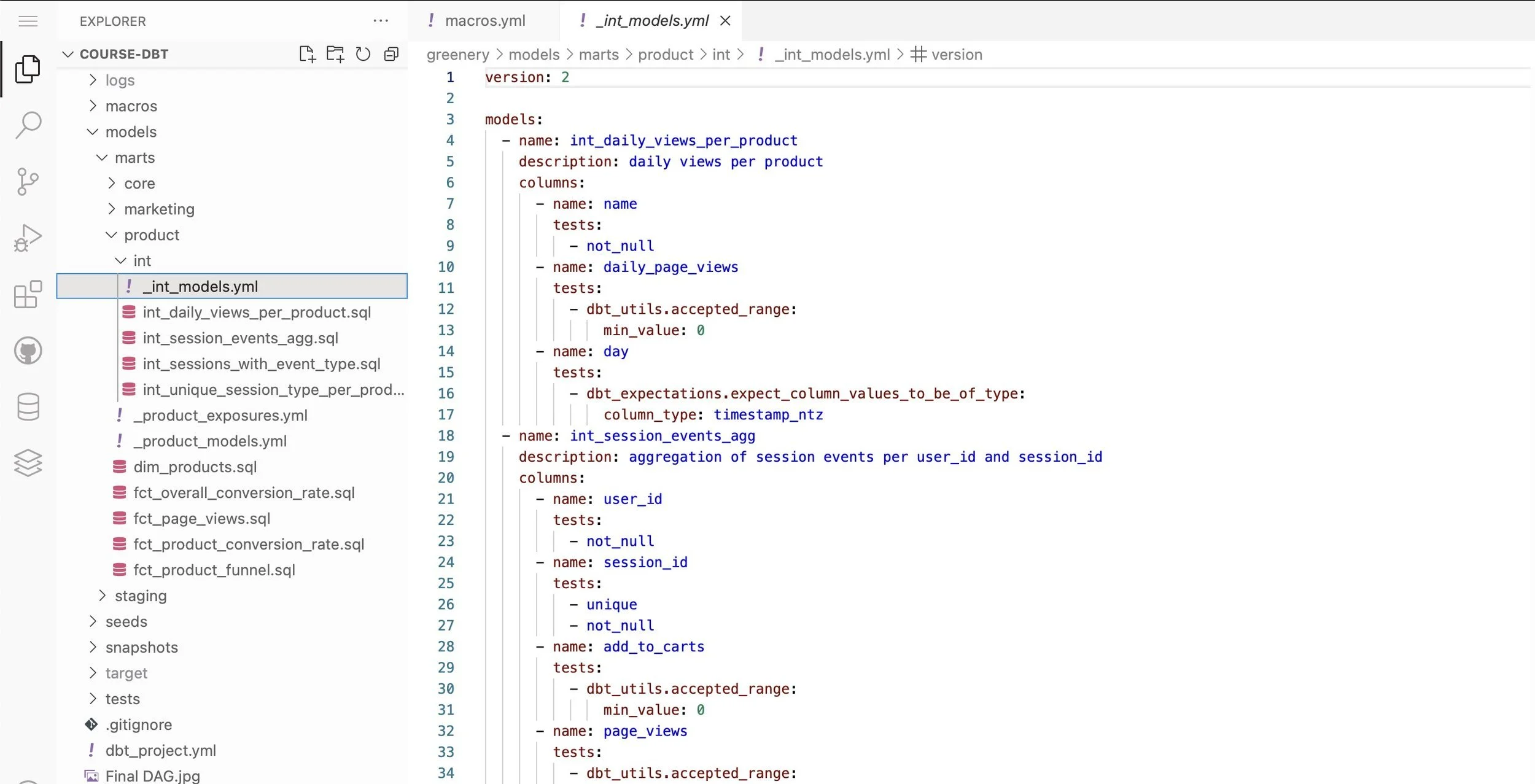Collapse all folders in explorer
The image size is (1535, 784).
click(391, 54)
